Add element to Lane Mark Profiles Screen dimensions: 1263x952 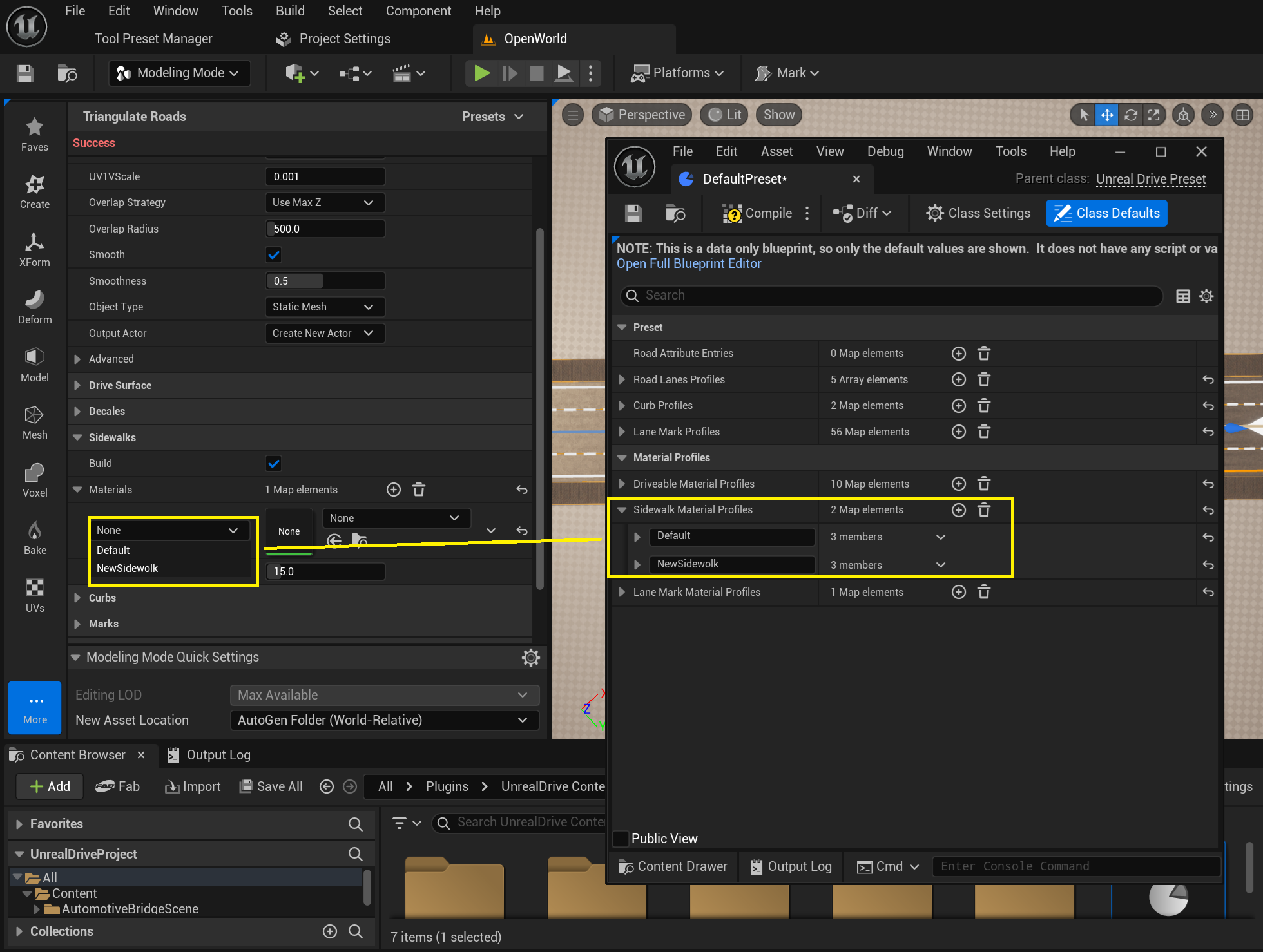tap(959, 432)
